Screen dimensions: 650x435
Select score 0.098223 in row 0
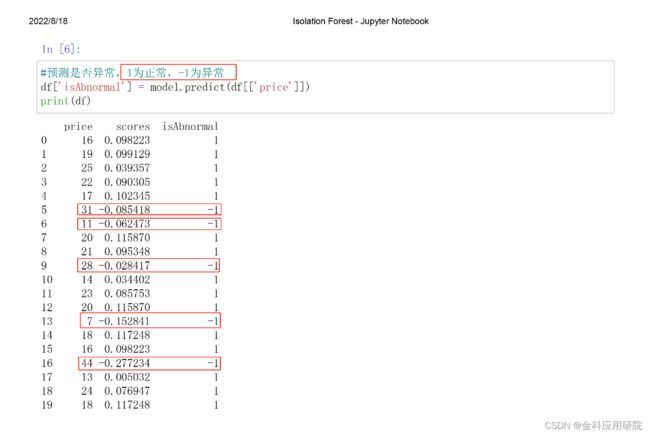127,140
